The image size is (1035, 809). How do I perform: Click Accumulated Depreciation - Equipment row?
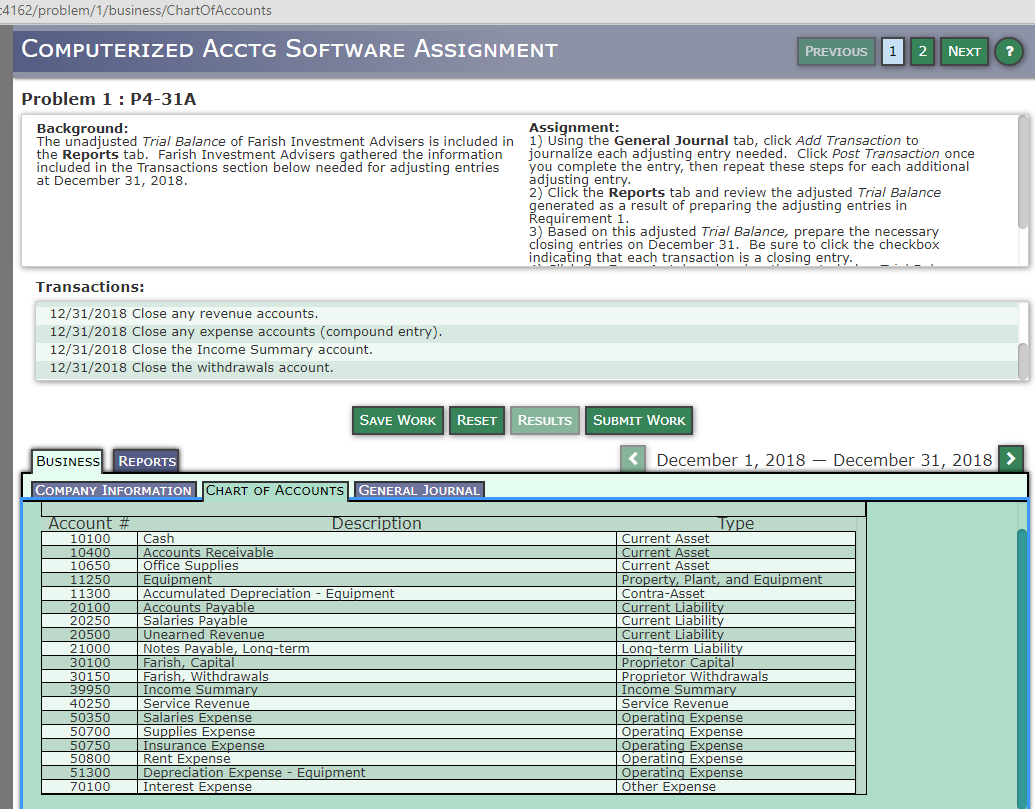pos(448,593)
